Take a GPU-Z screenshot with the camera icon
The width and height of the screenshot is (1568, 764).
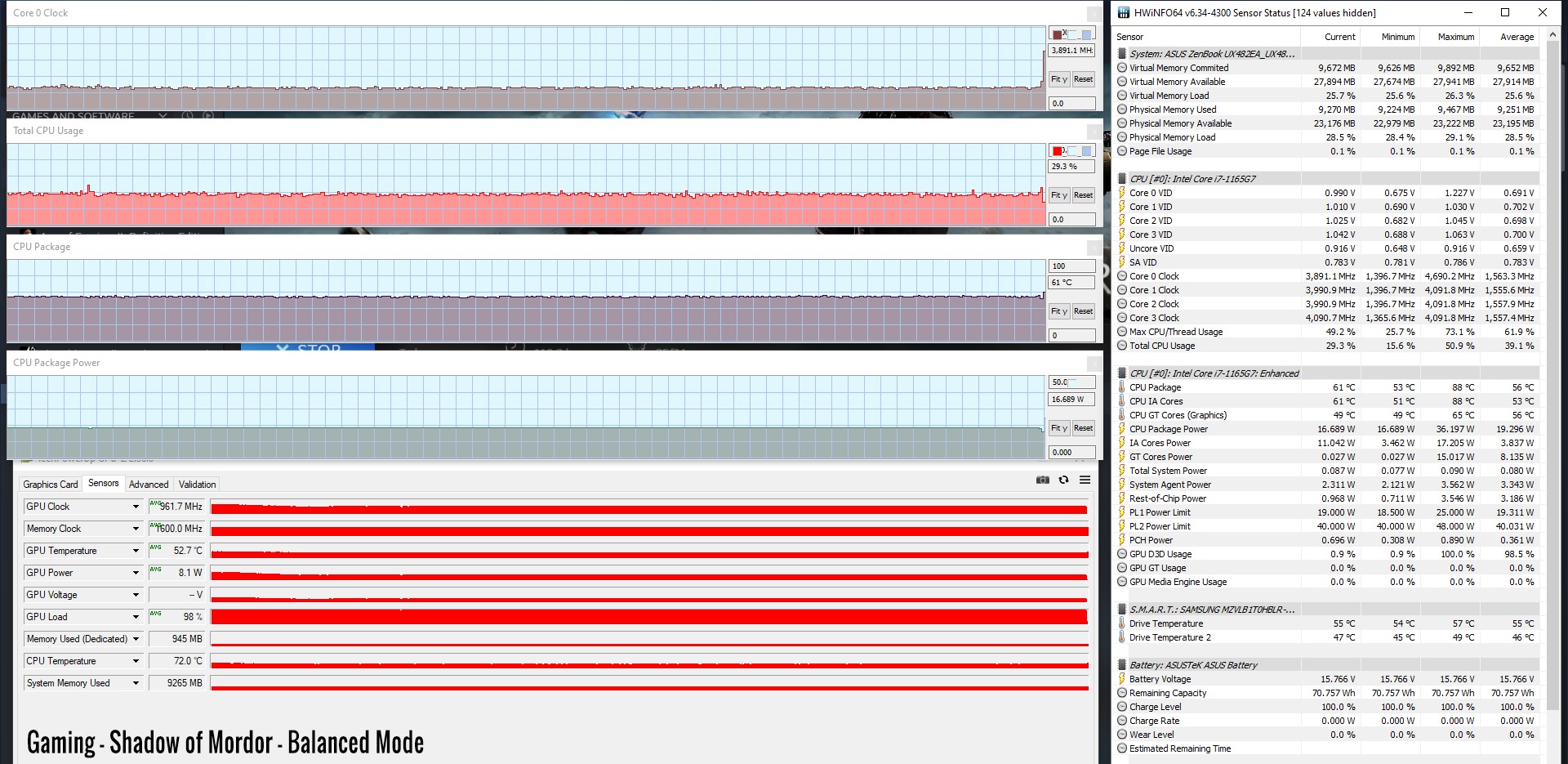click(x=1043, y=480)
